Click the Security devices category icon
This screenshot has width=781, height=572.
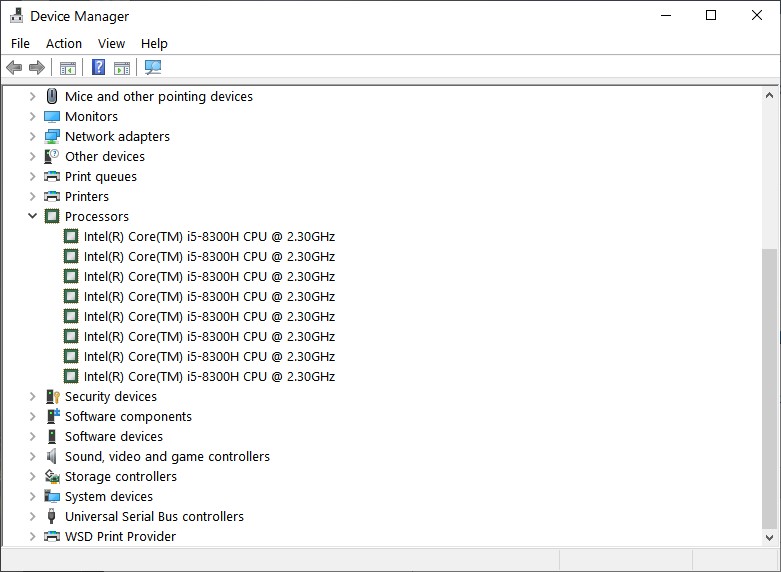click(52, 397)
